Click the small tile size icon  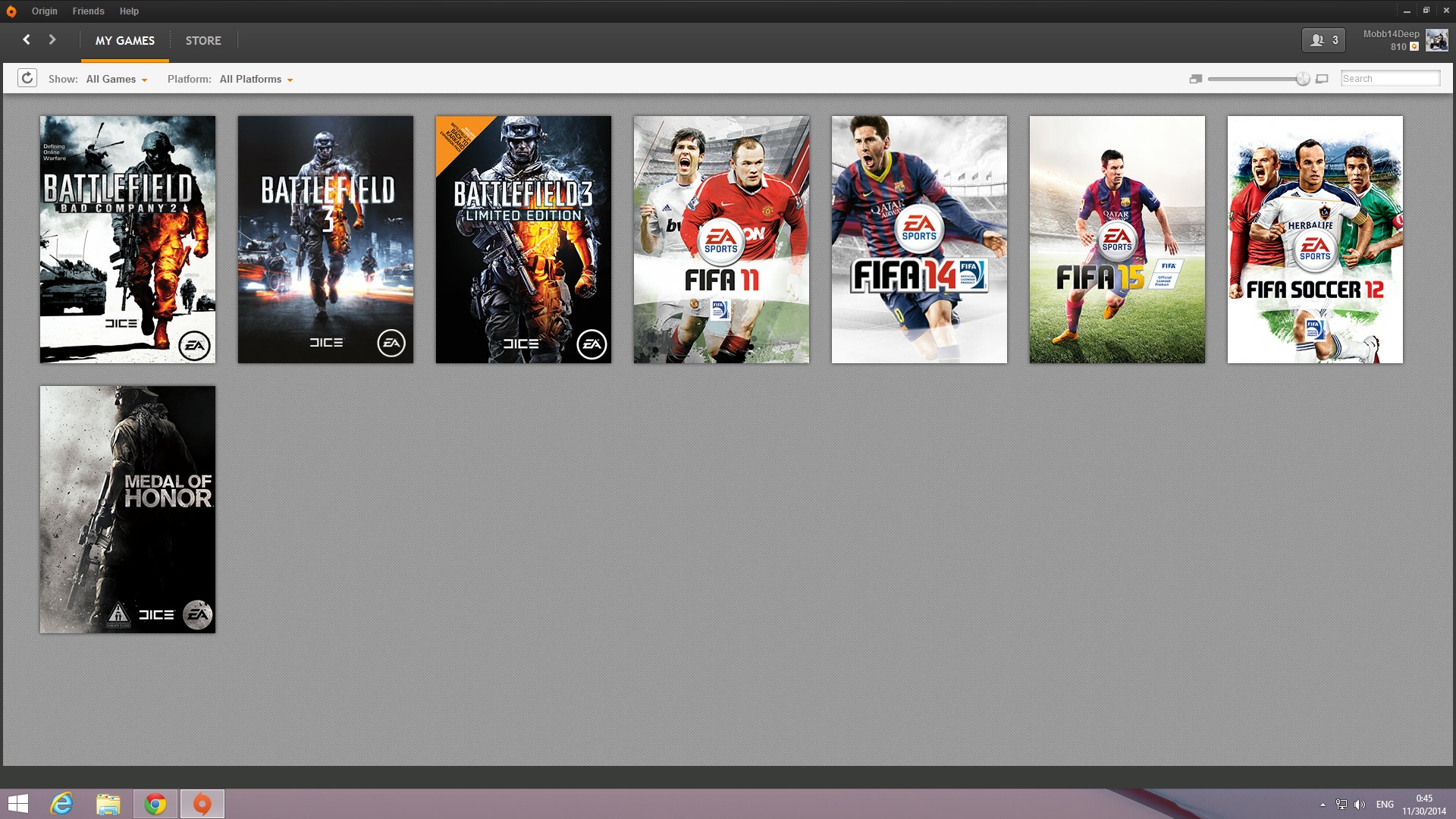[x=1196, y=79]
